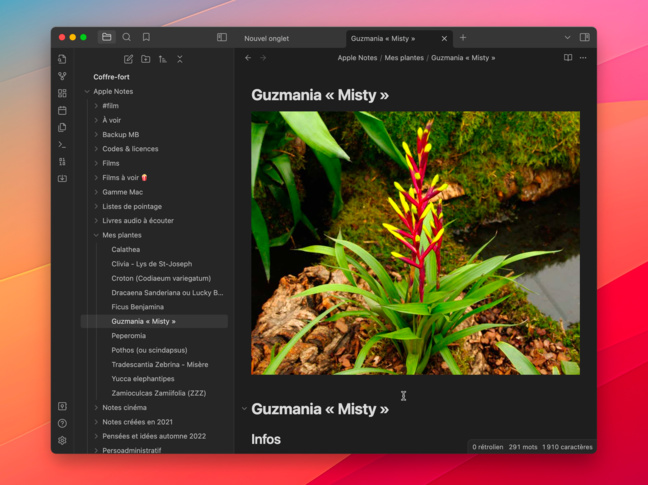648x485 pixels.
Task: Change sort order icon
Action: [162, 59]
